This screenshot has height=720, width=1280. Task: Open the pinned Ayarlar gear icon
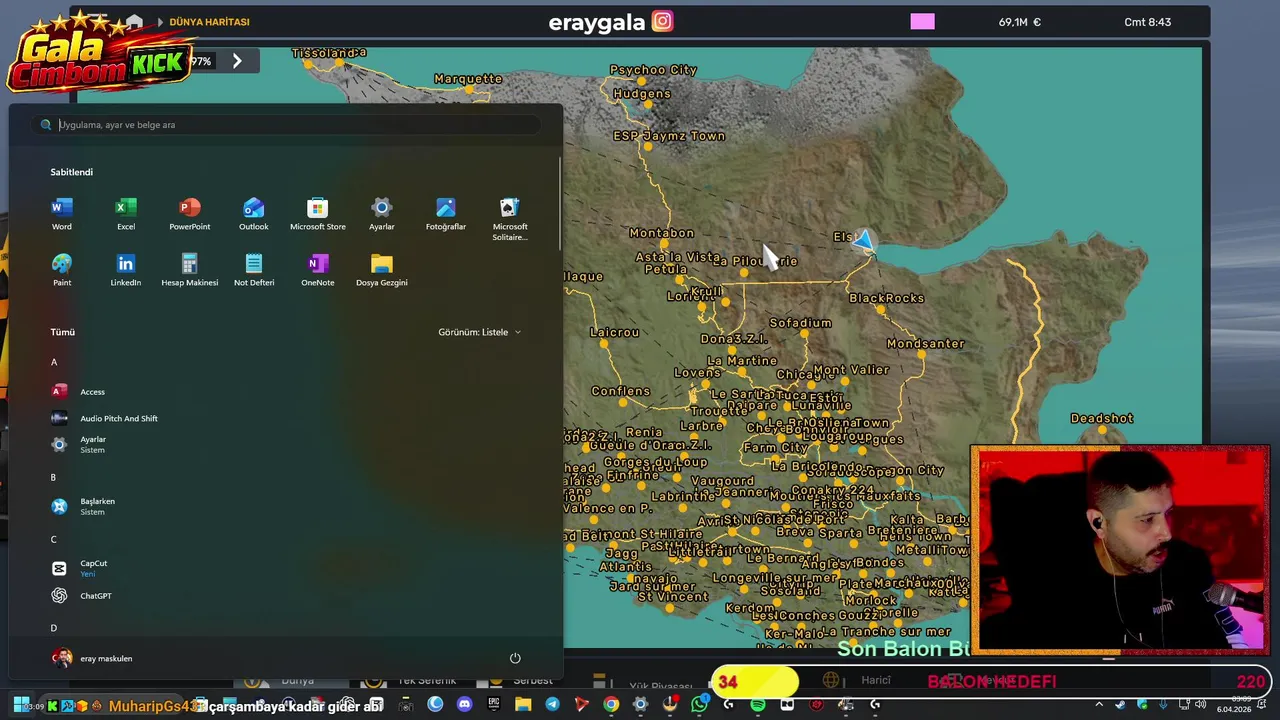[382, 208]
